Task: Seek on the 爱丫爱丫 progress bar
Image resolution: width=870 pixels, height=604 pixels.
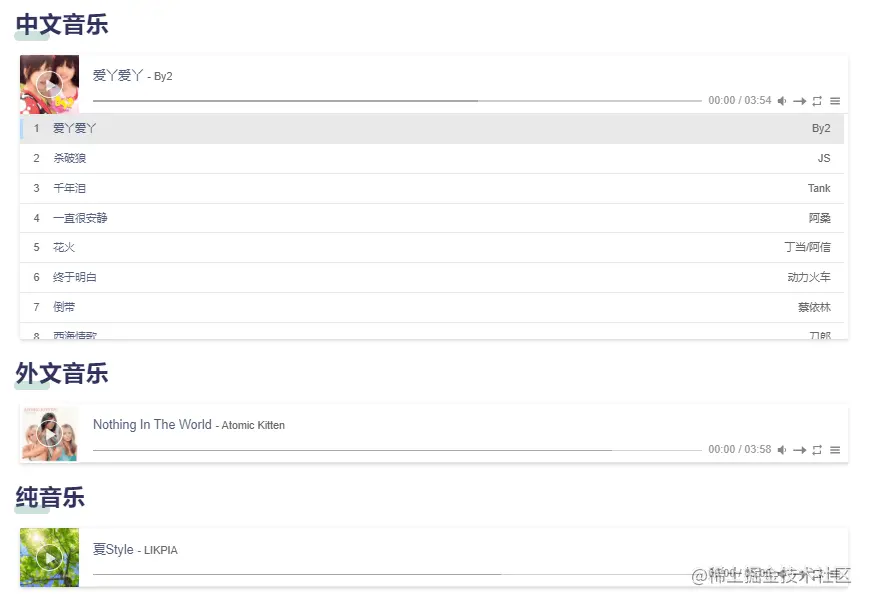Action: (x=397, y=101)
